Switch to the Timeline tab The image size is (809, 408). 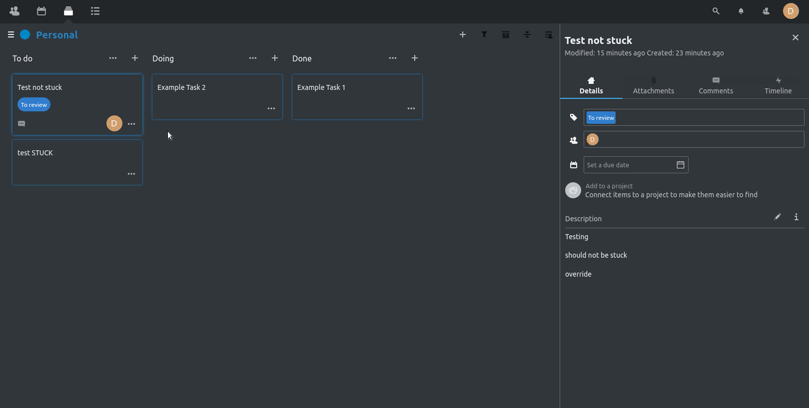pyautogui.click(x=778, y=86)
